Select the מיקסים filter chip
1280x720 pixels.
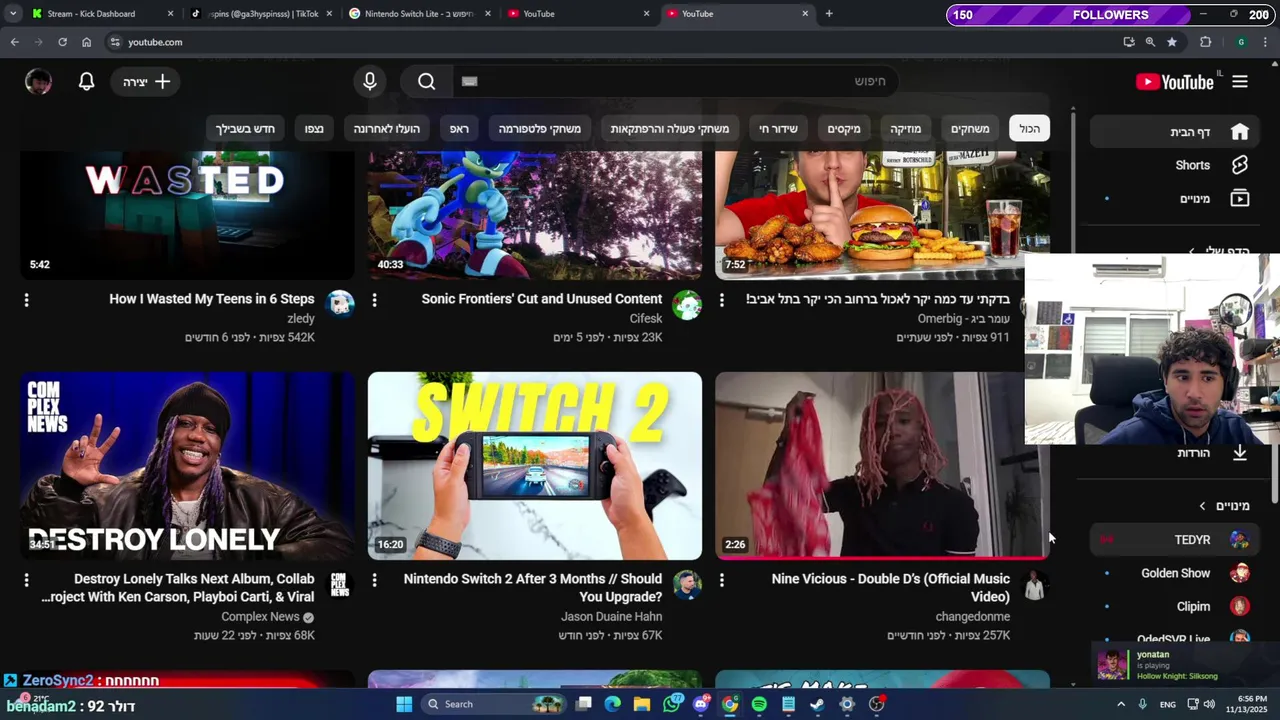[x=844, y=129]
